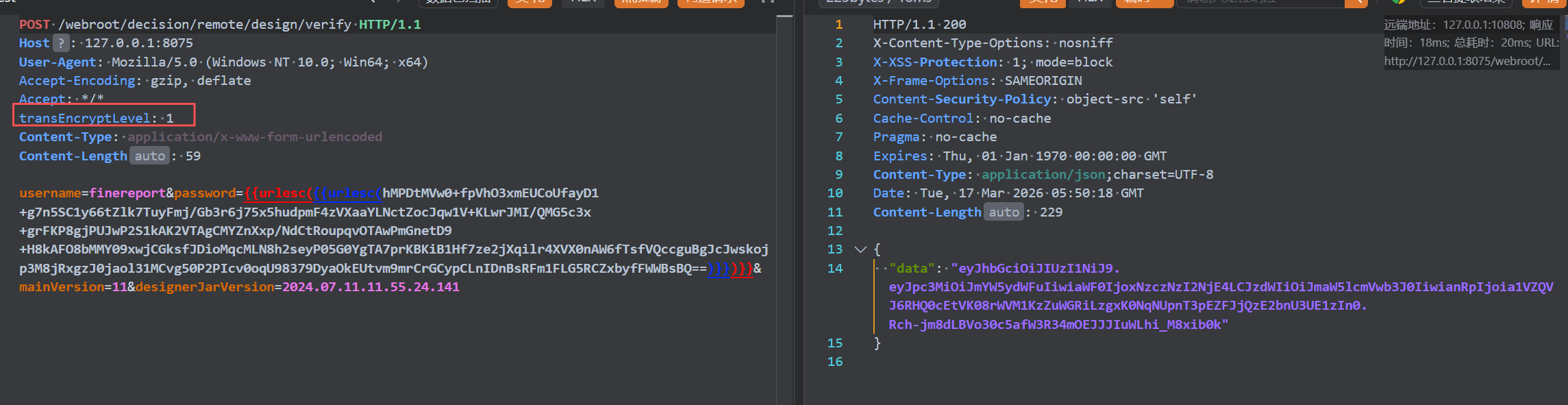Click the request editor vertical scrollbar
Image resolution: width=1568 pixels, height=405 pixels.
784,206
